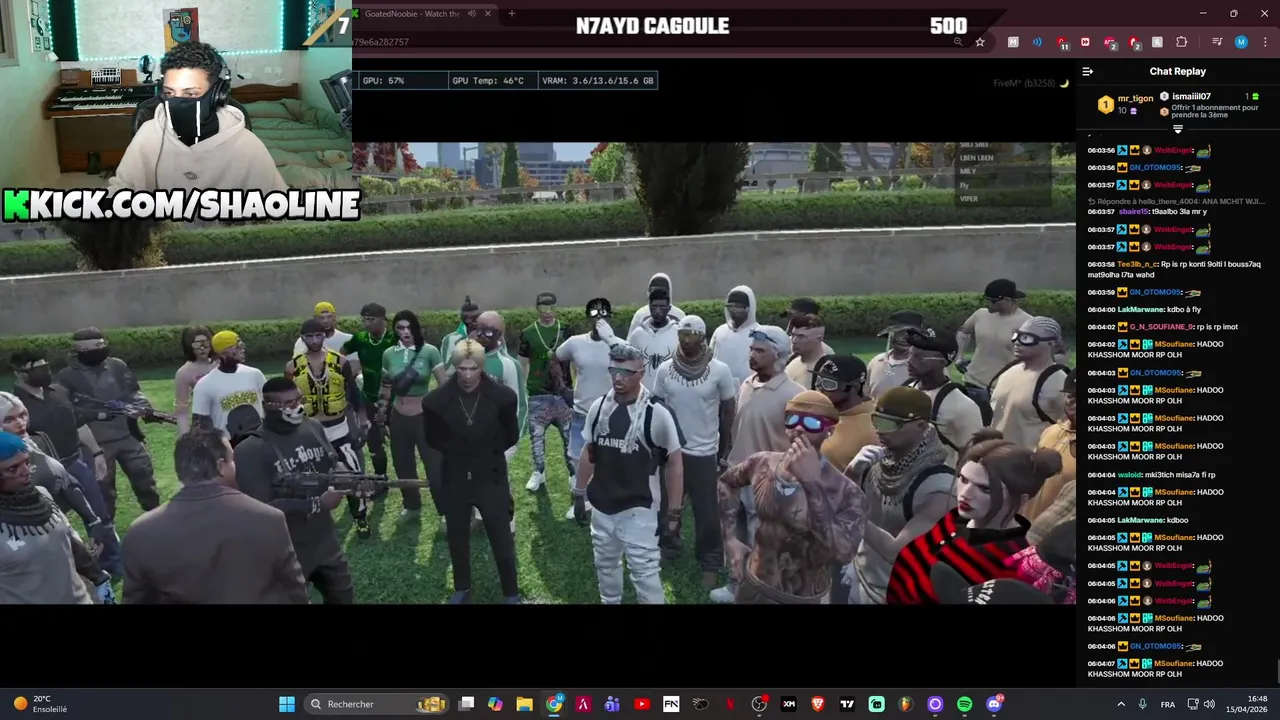Viewport: 1280px width, 720px height.
Task: Click the chat panel scrollbar
Action: click(x=1277, y=671)
